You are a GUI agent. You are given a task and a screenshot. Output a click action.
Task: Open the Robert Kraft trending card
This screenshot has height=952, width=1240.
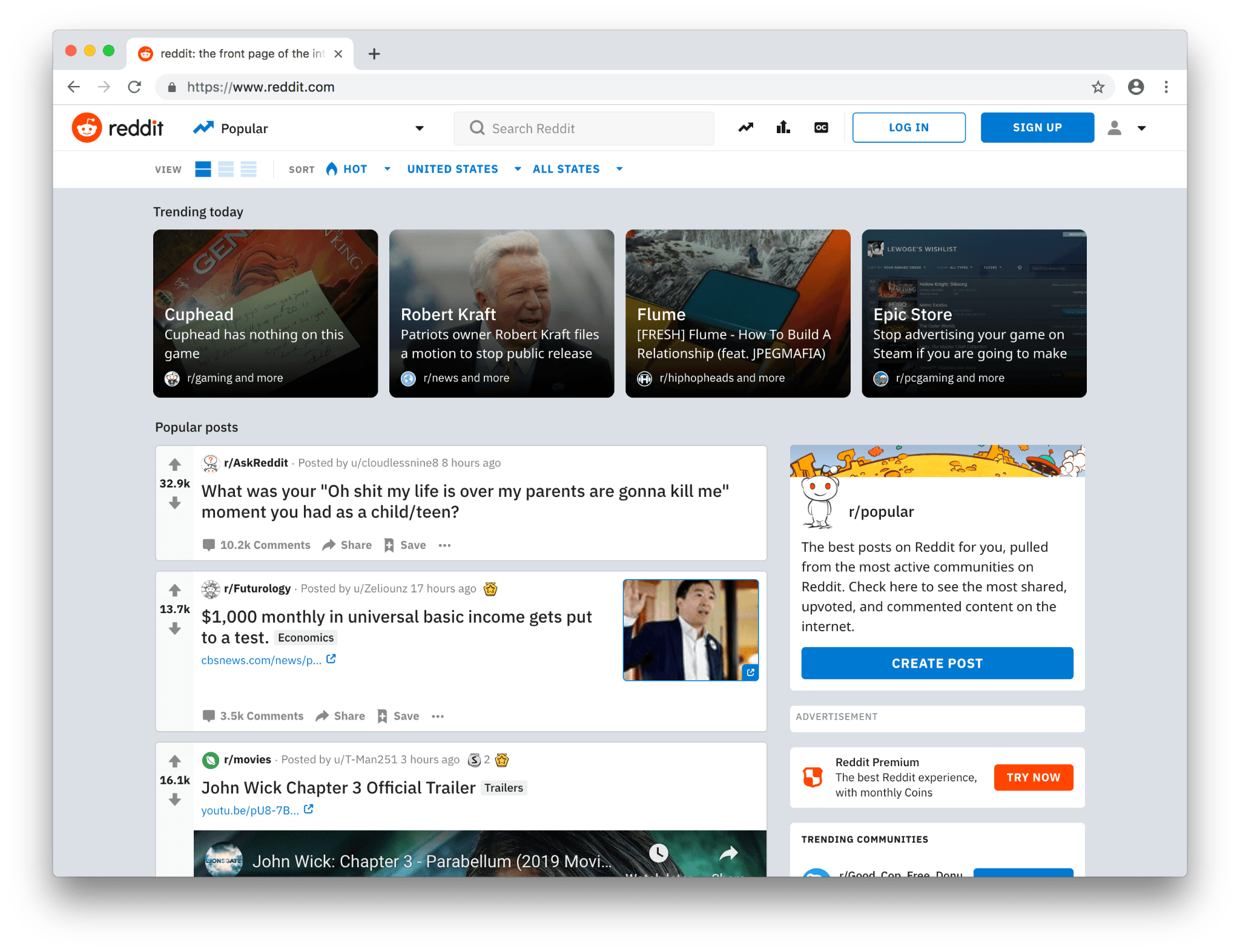pyautogui.click(x=501, y=314)
